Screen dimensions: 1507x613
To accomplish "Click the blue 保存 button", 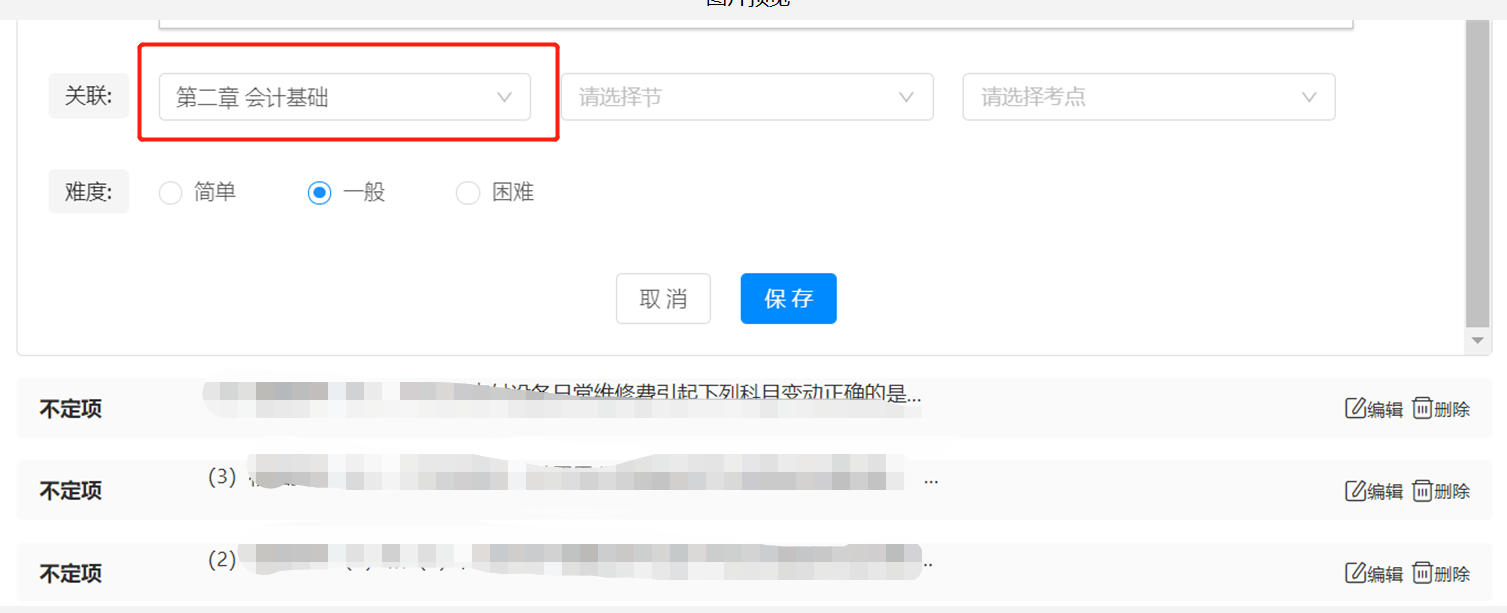I will pyautogui.click(x=788, y=299).
